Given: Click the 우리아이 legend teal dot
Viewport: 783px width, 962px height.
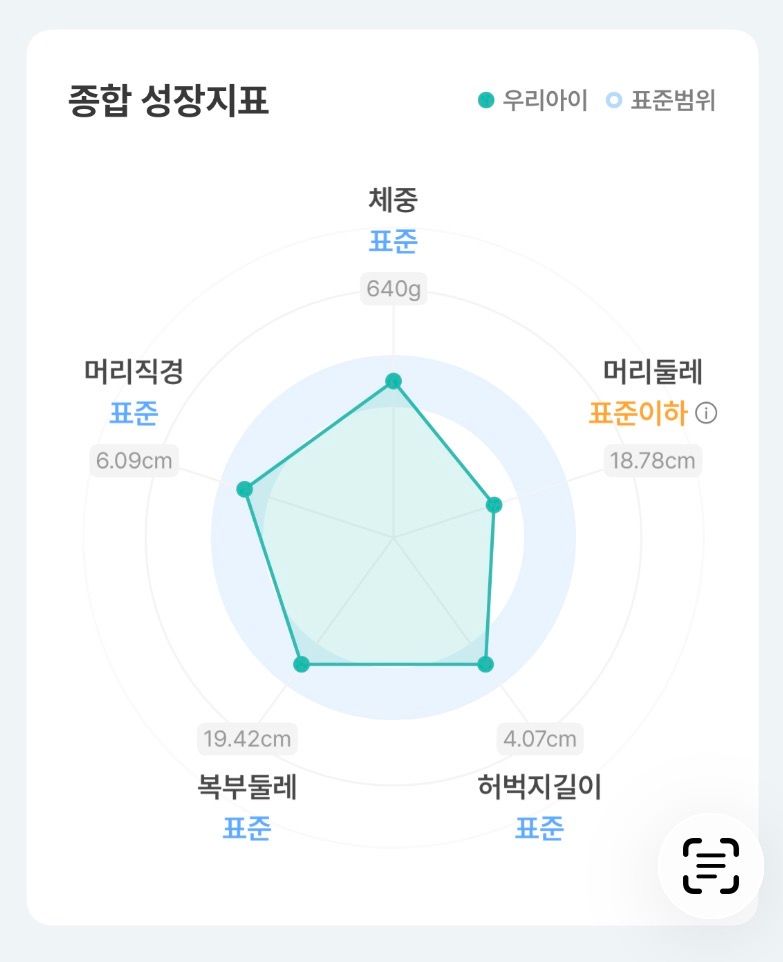Looking at the screenshot, I should click(x=486, y=101).
